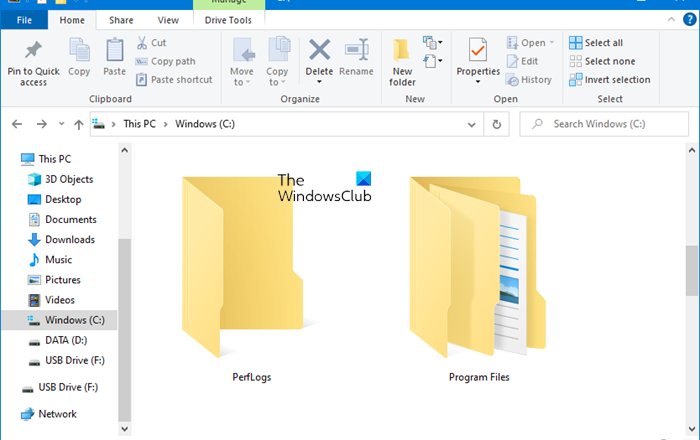Click the Search Windows (C:) box

click(x=604, y=124)
